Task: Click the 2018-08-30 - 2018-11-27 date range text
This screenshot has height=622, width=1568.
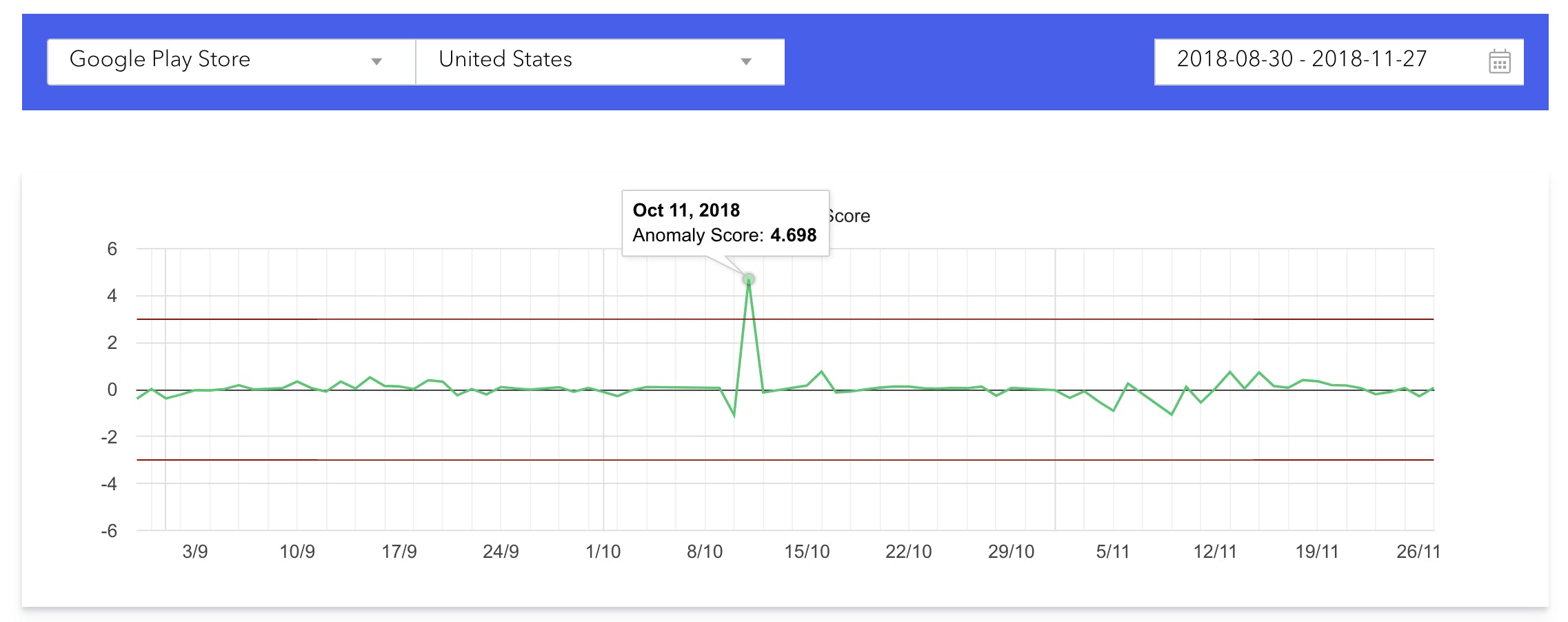Action: (1301, 59)
